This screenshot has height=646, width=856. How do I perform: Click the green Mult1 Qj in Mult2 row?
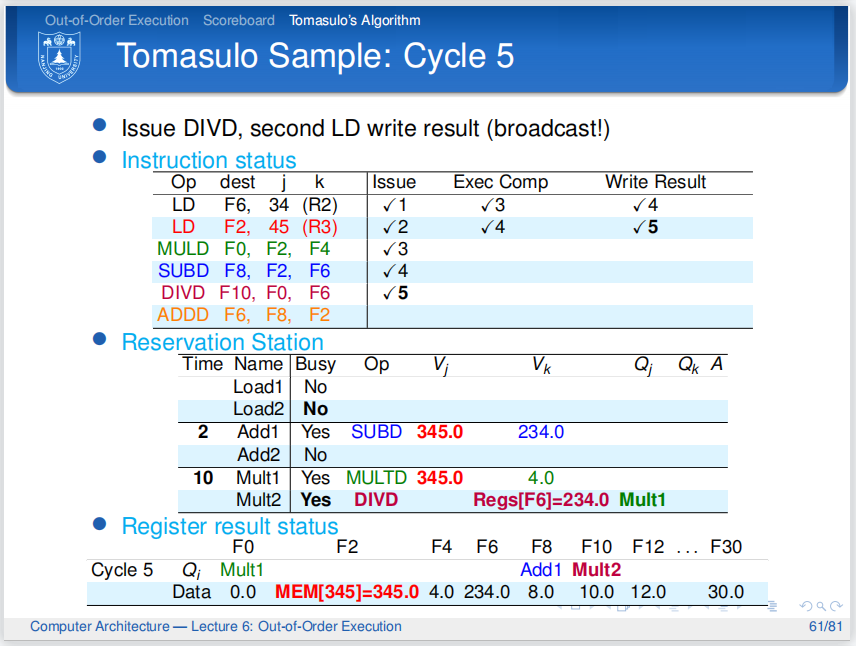click(x=643, y=500)
